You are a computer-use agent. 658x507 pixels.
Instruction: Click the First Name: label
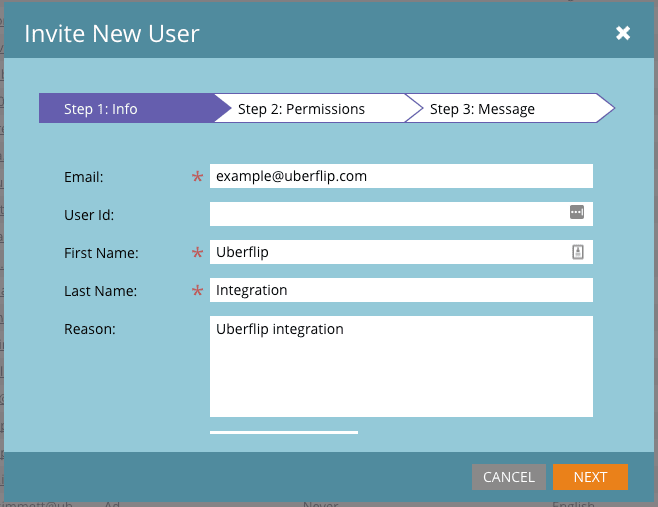101,253
